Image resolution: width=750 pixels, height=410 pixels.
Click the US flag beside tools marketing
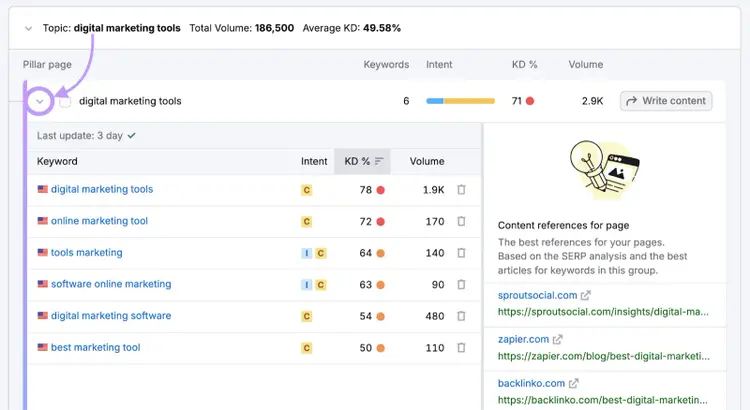pos(43,252)
